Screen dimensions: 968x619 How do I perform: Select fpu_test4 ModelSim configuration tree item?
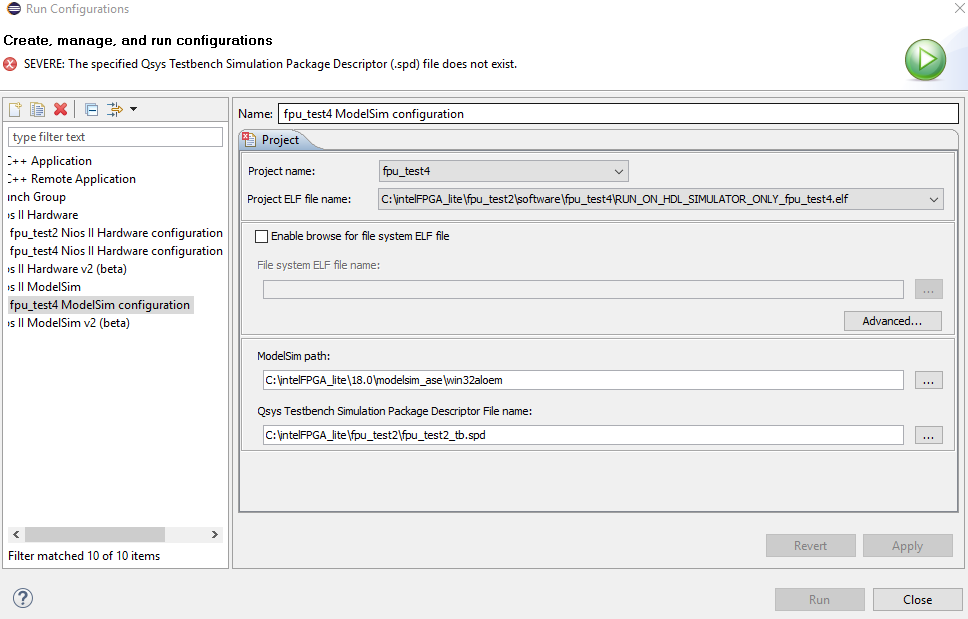(x=100, y=305)
